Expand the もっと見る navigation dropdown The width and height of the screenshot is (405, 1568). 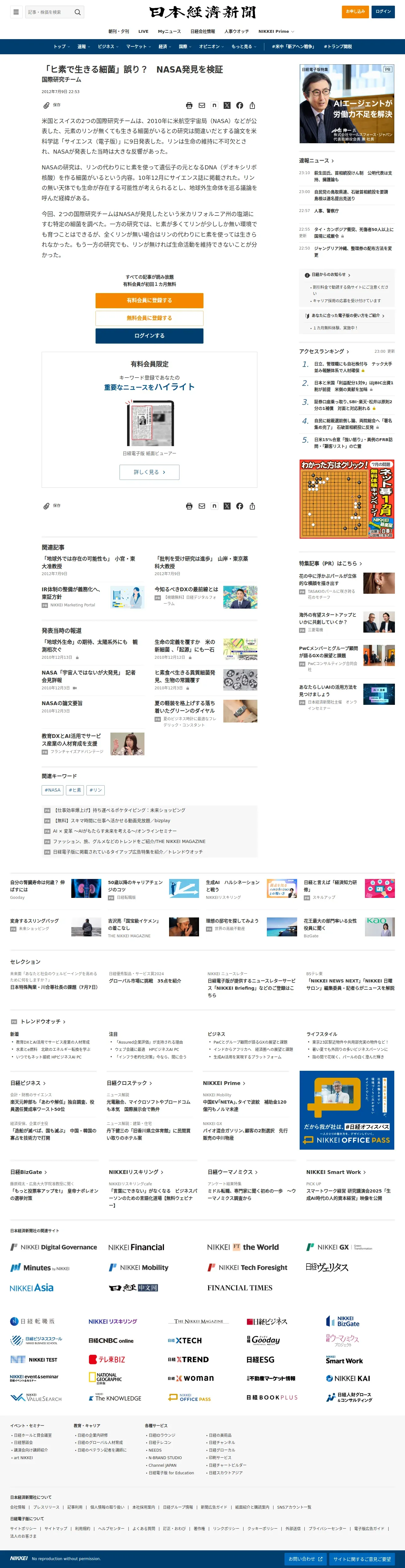coord(244,46)
